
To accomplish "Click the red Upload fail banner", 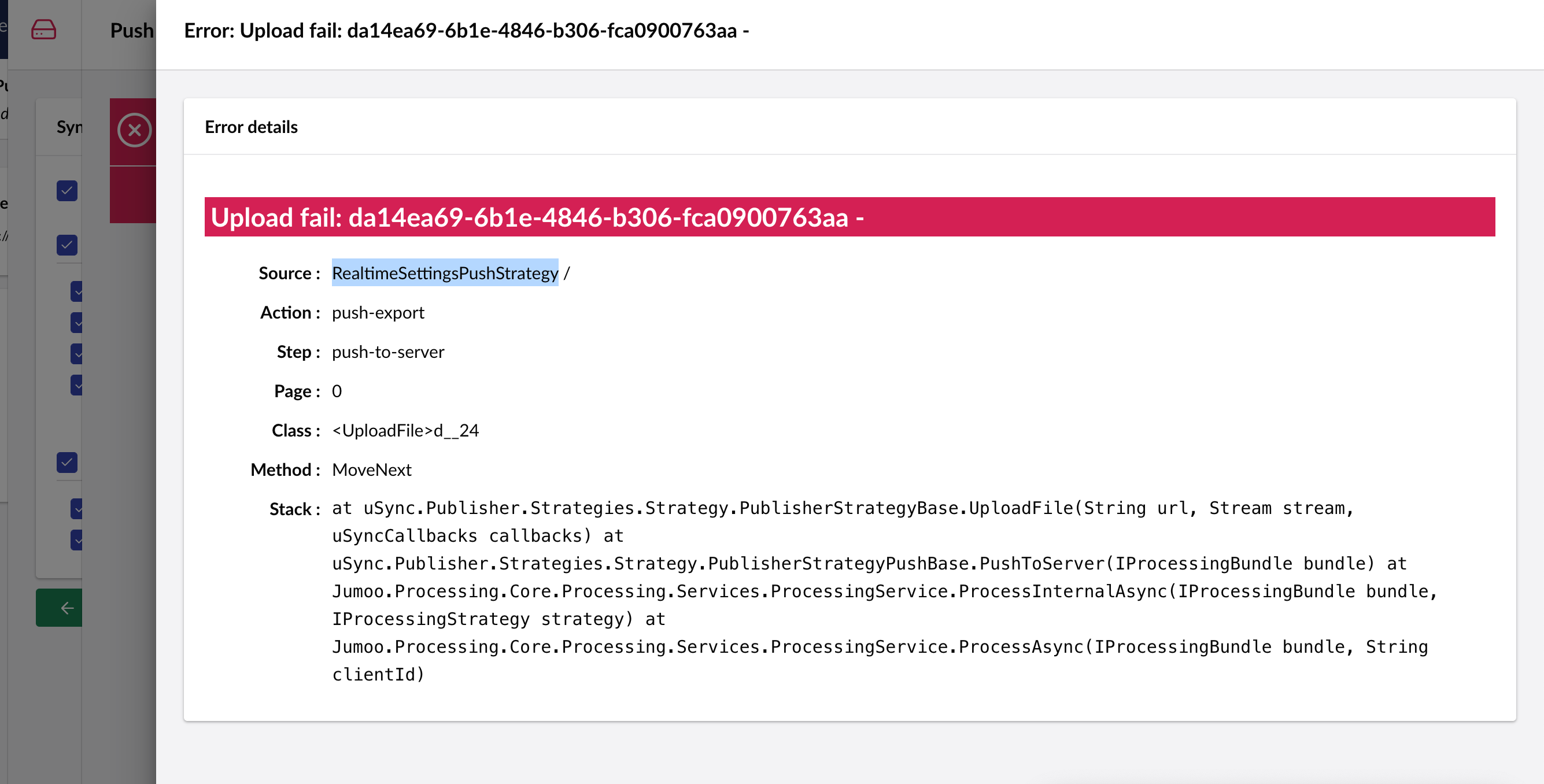I will coord(849,217).
